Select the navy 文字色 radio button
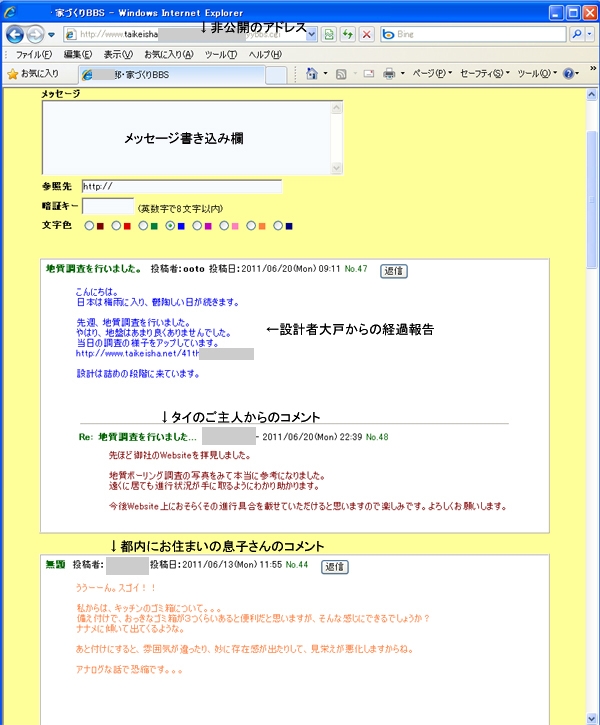 [278, 226]
